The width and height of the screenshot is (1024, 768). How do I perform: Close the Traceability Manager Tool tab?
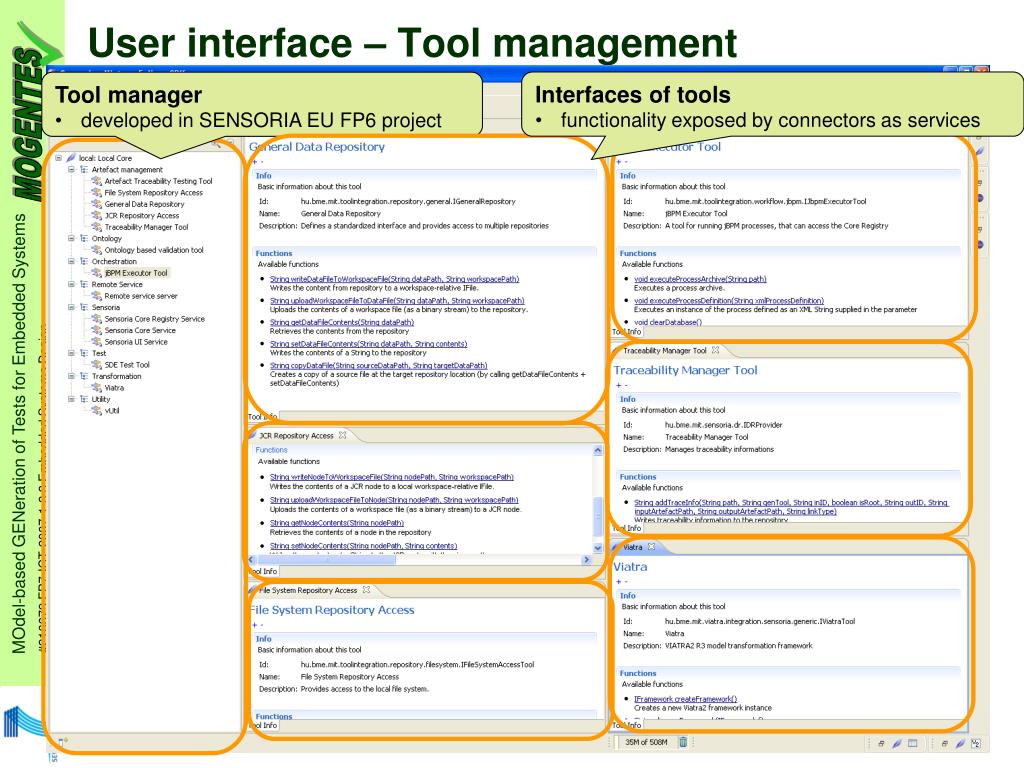715,351
